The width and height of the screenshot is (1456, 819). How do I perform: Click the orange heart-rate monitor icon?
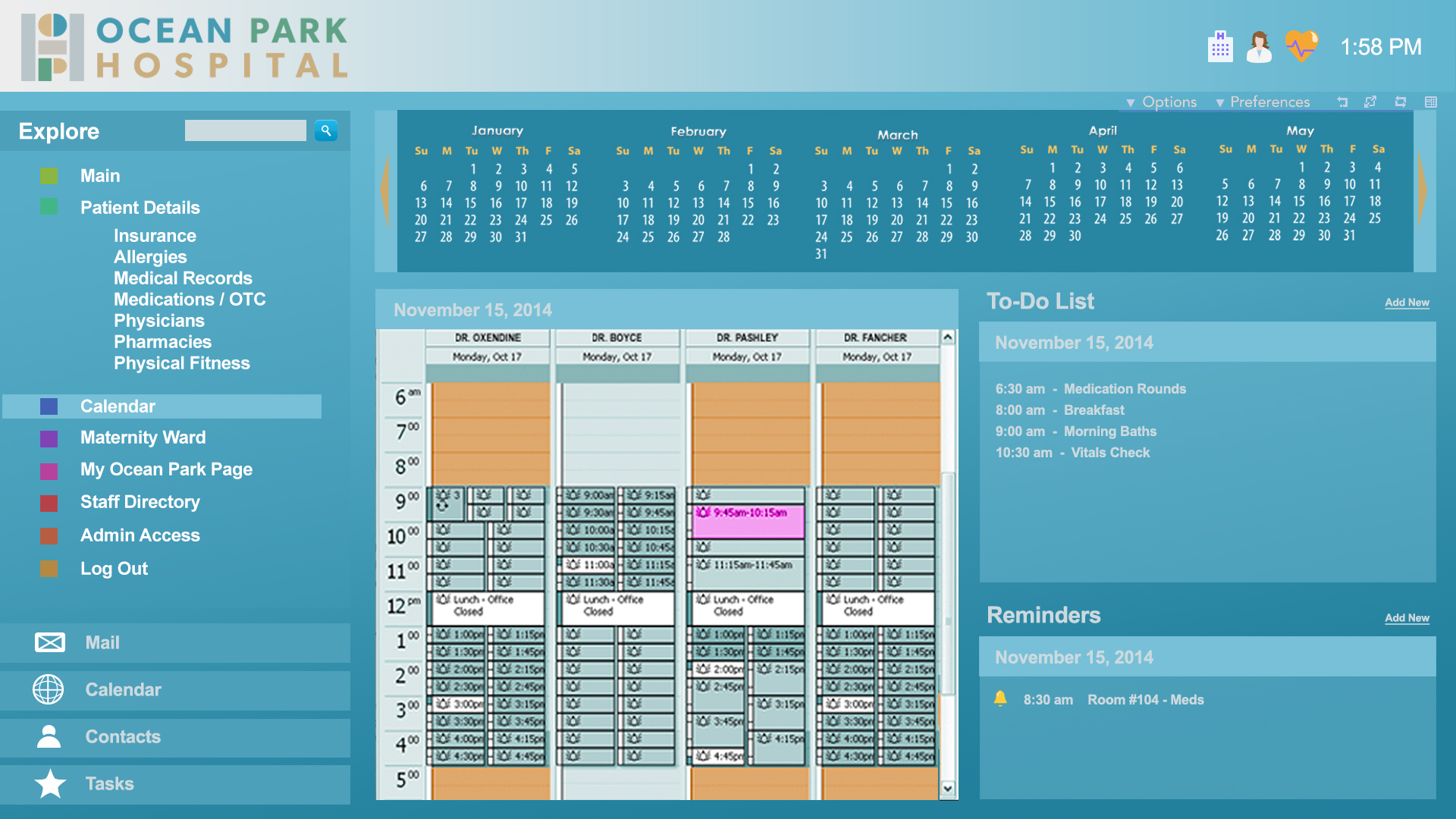(1301, 46)
